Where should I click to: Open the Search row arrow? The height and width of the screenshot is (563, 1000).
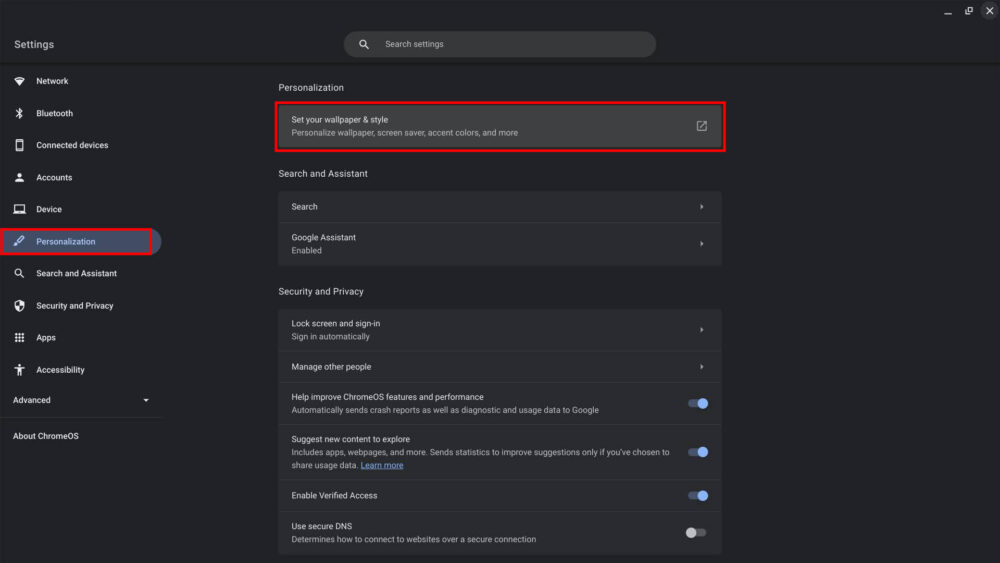[701, 207]
